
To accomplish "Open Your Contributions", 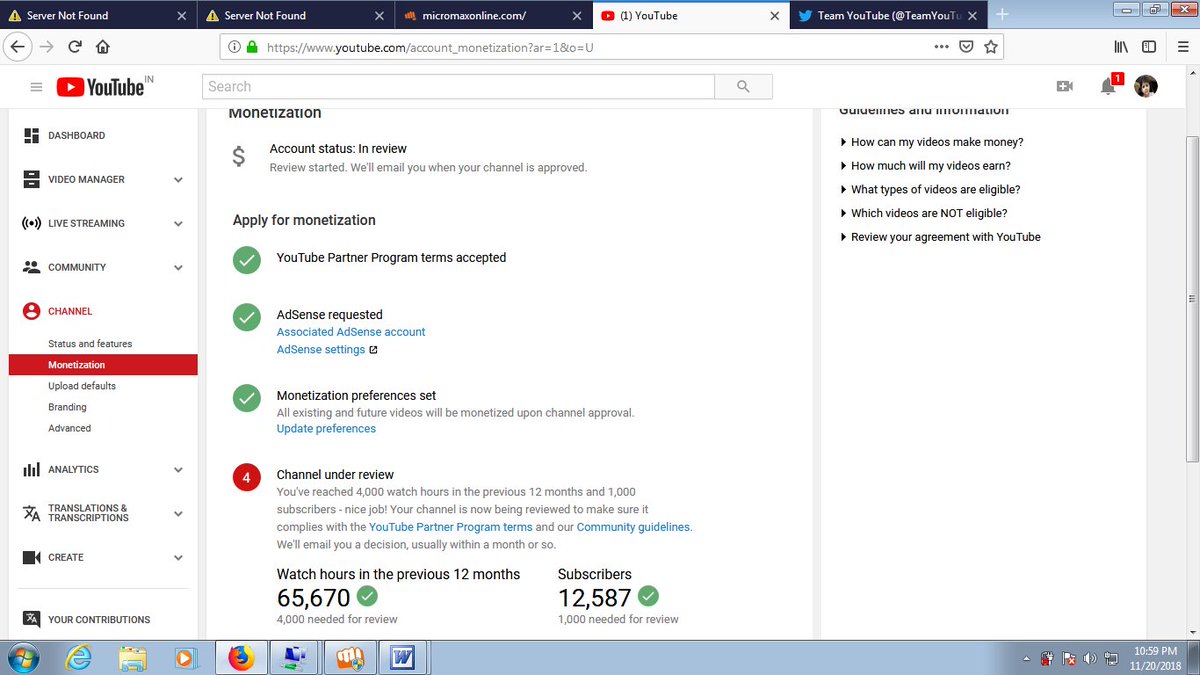I will [99, 620].
